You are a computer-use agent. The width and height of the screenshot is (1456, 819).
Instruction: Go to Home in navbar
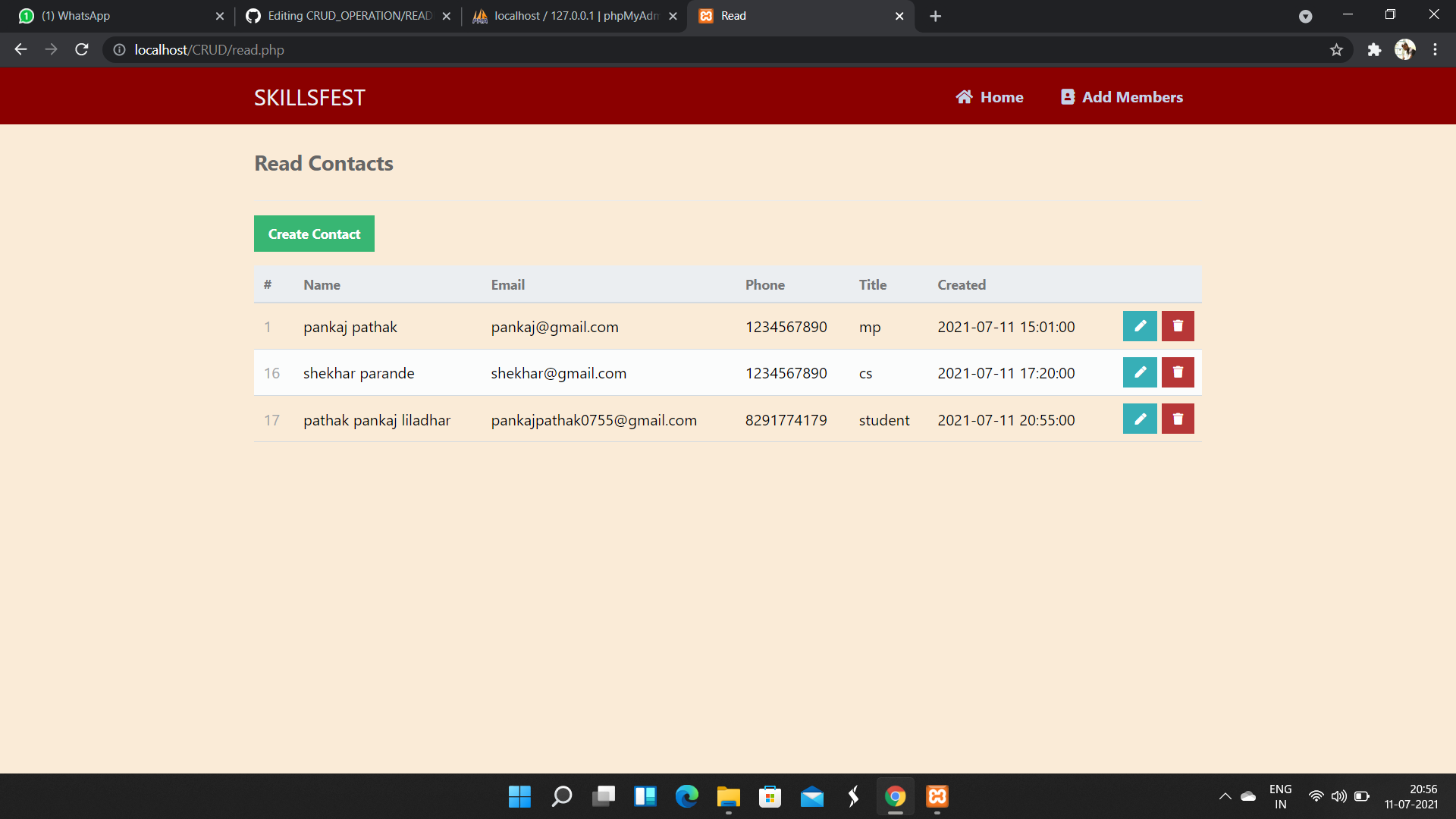(x=990, y=97)
